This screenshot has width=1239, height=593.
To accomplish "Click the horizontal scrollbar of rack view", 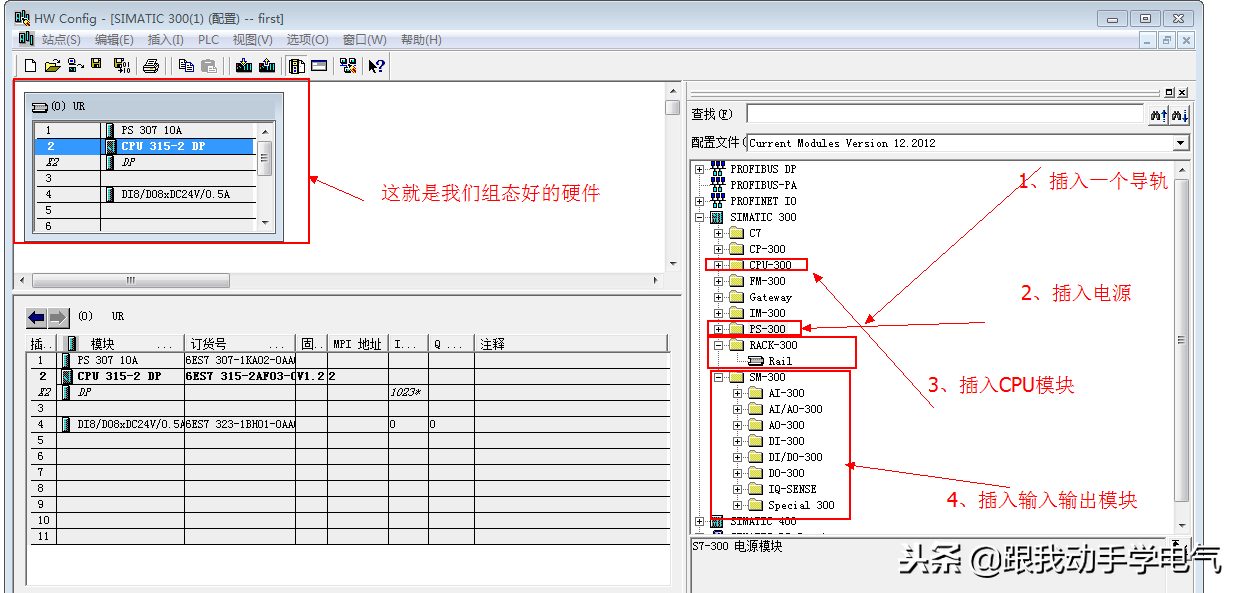I will [130, 280].
